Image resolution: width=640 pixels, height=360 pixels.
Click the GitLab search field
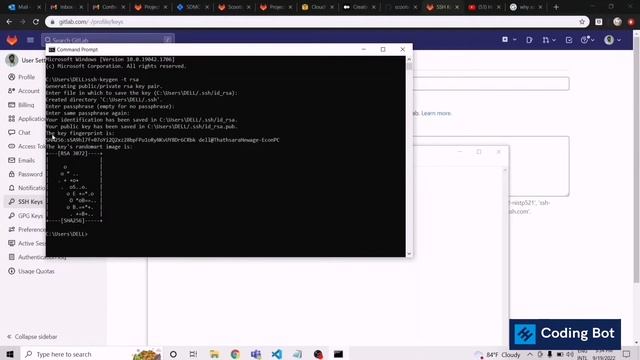[108, 40]
